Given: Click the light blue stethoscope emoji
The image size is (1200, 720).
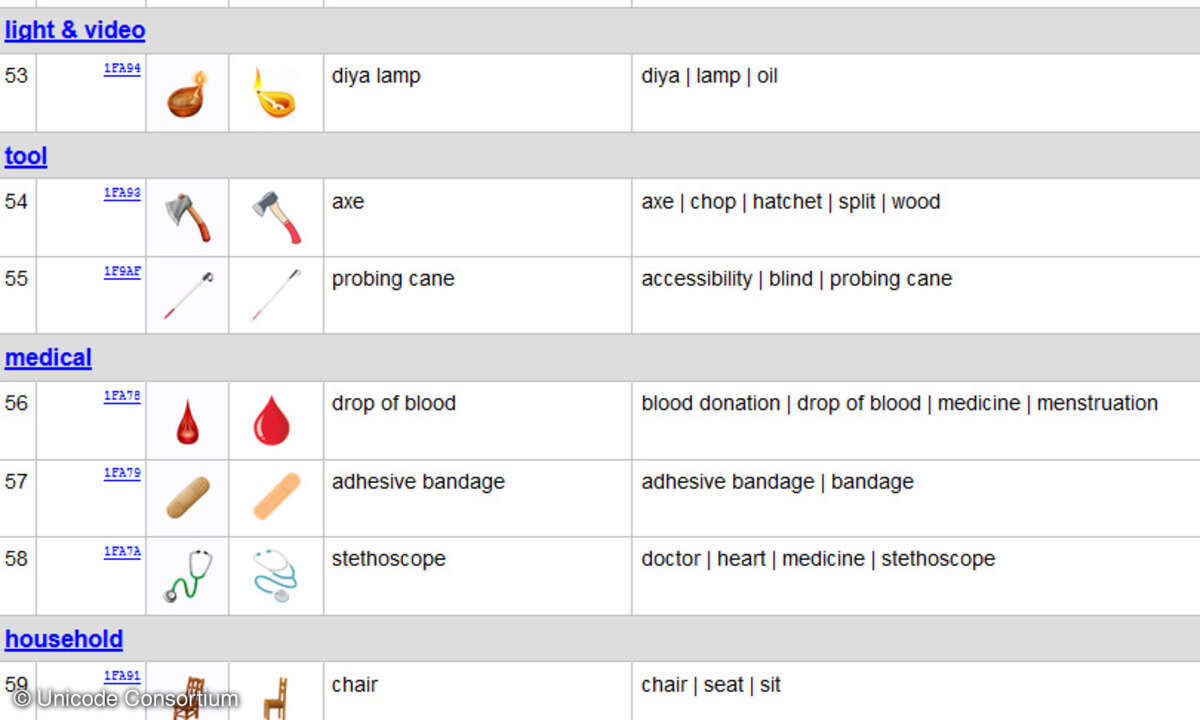Looking at the screenshot, I should (275, 576).
